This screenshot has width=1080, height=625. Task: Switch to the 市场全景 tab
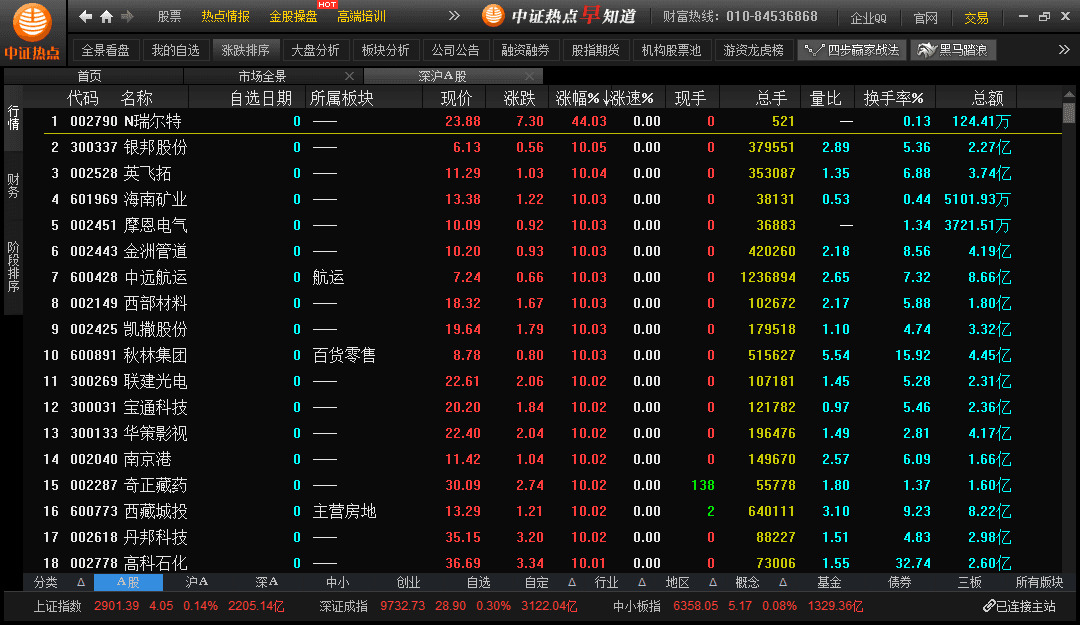point(262,76)
